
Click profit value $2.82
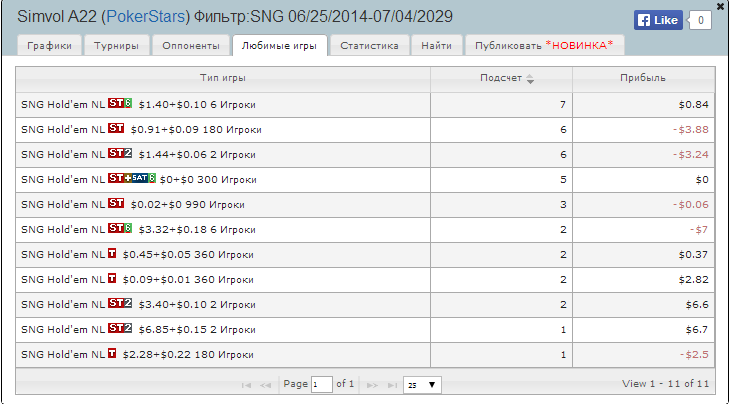693,280
